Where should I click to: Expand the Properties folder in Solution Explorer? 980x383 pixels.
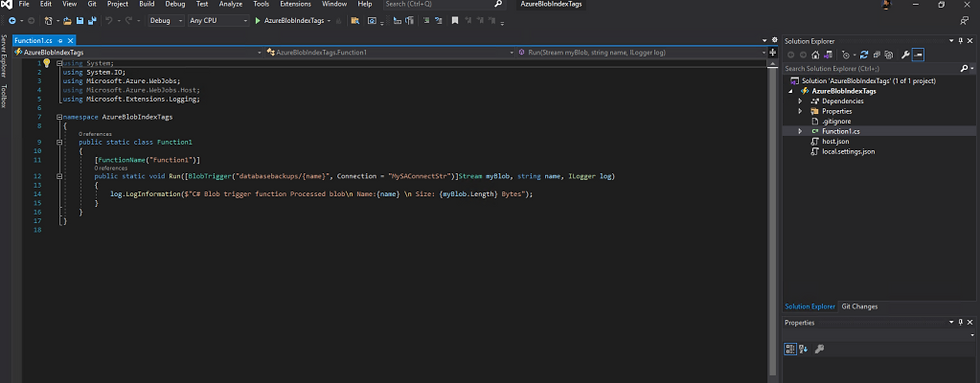point(800,111)
